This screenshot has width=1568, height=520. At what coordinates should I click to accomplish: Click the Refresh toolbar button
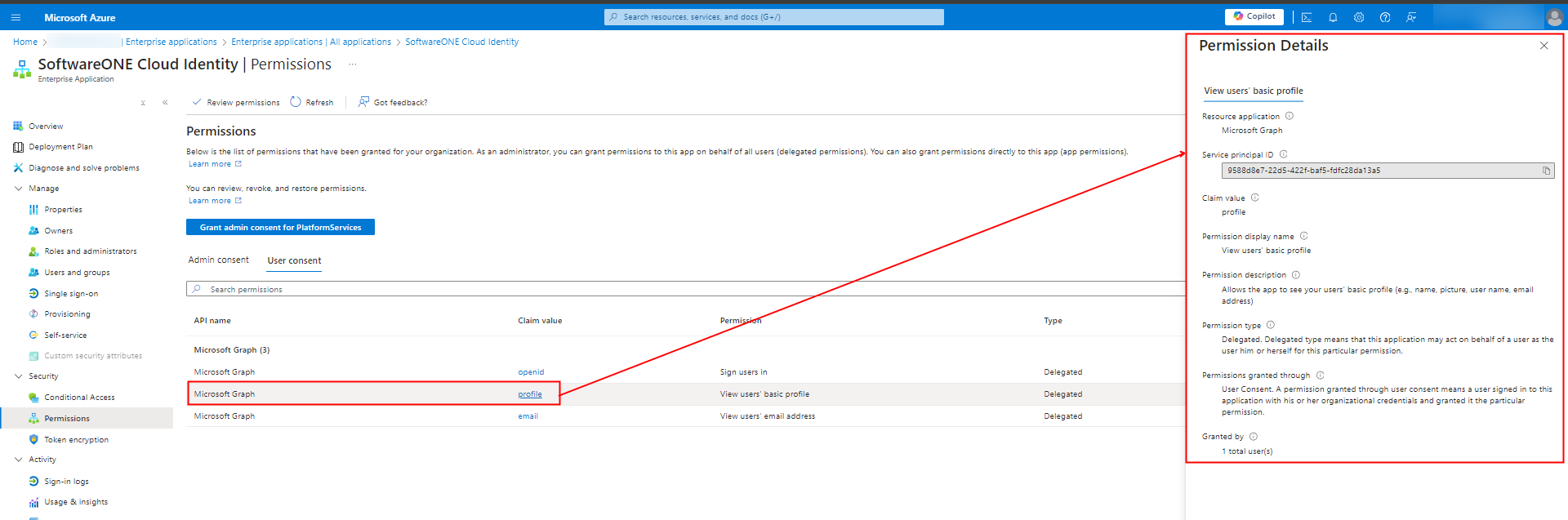[x=312, y=102]
